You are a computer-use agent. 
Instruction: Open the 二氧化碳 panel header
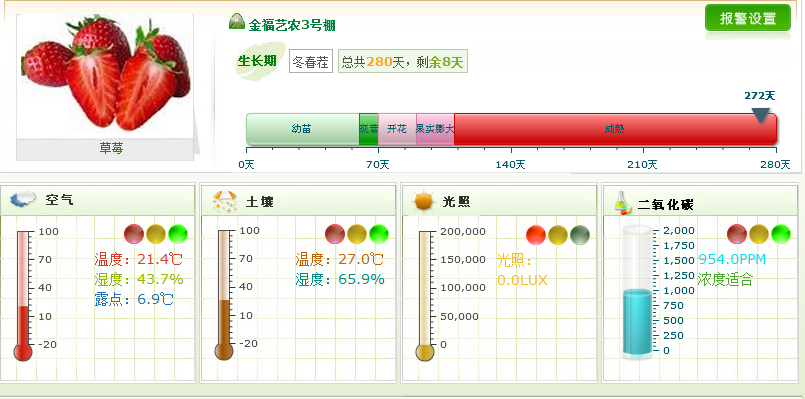coord(700,200)
